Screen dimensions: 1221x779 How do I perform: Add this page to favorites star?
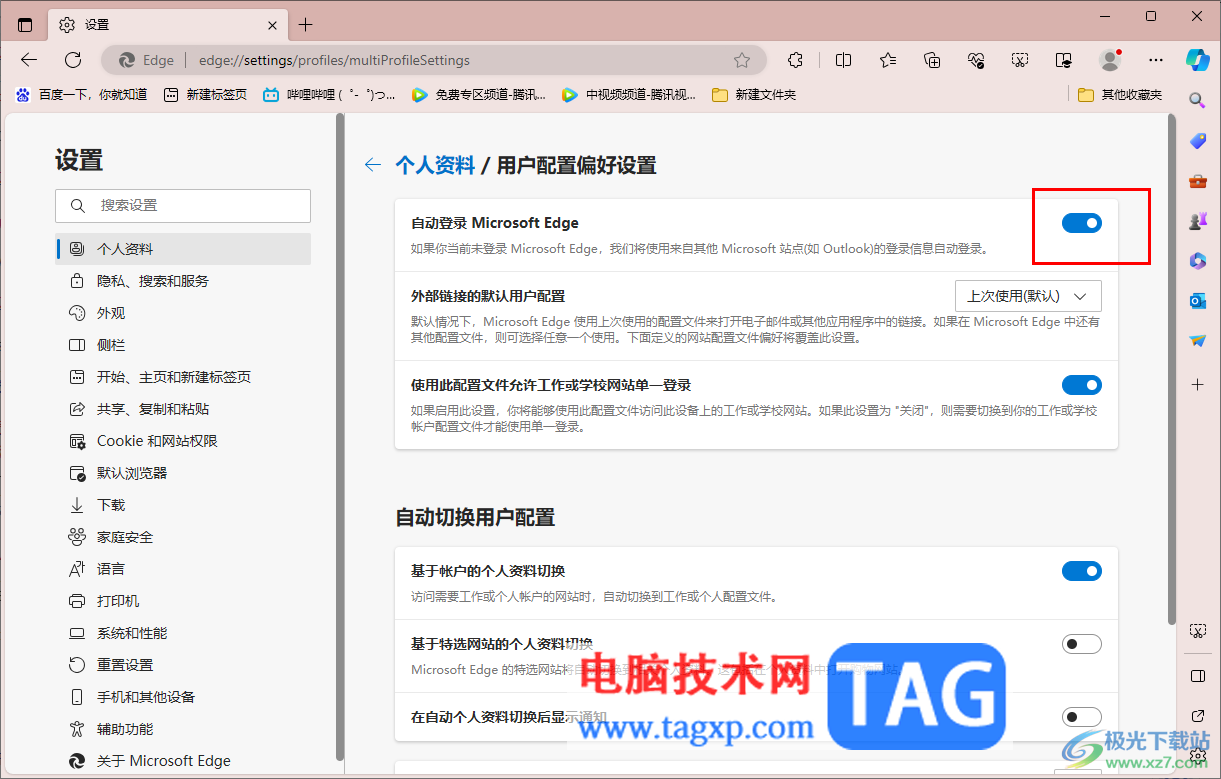pos(742,60)
